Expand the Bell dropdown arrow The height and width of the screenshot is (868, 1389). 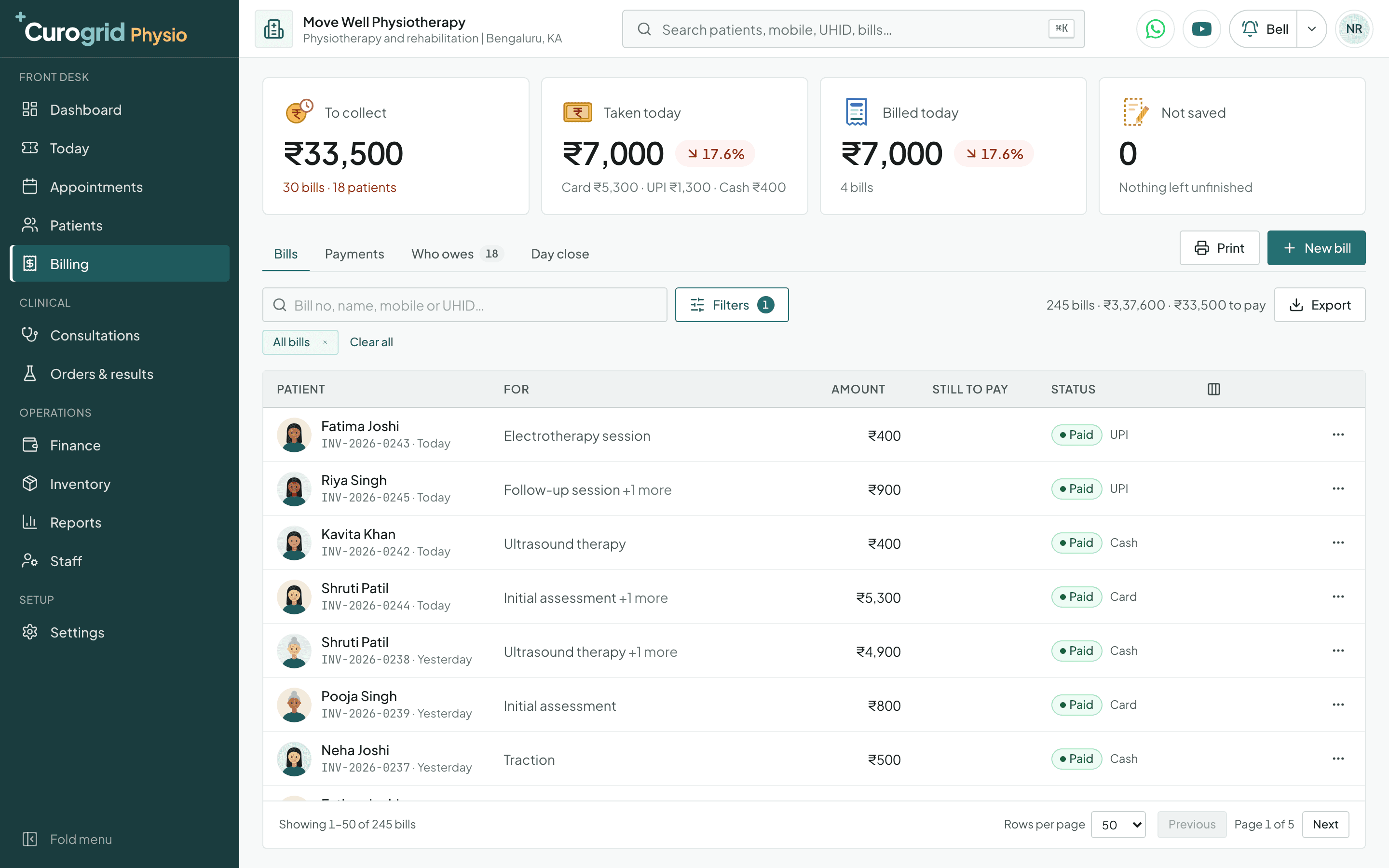1311,29
